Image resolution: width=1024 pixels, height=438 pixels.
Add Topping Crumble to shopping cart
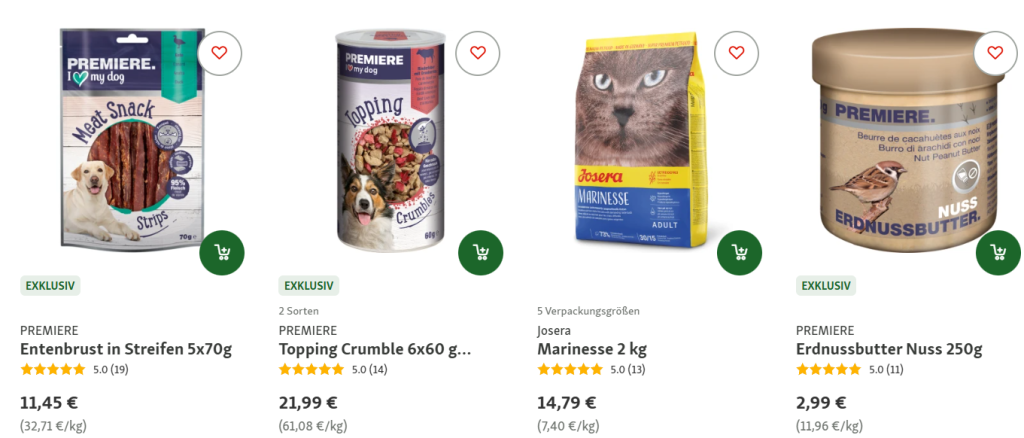tap(481, 253)
